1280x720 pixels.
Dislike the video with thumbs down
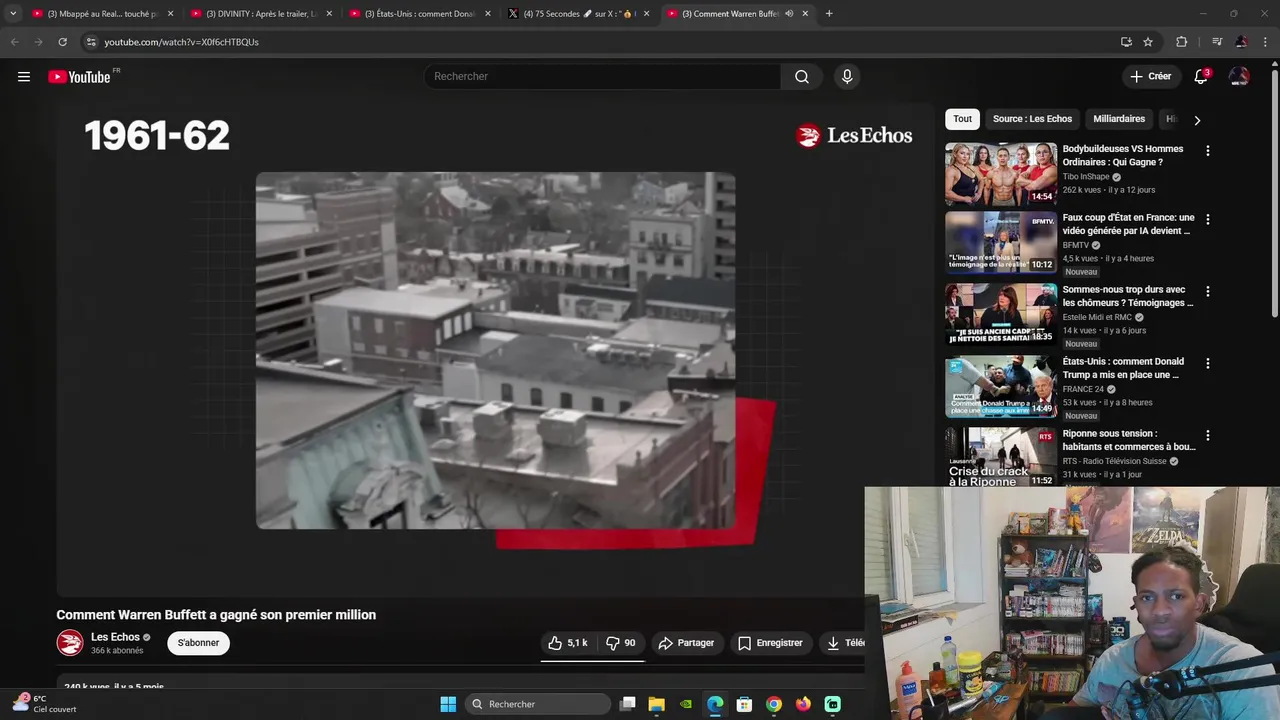620,643
